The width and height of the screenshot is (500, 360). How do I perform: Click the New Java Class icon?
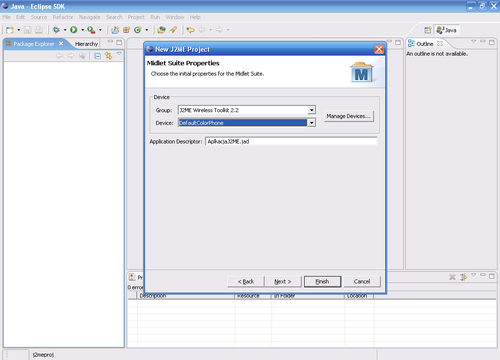tap(138, 30)
